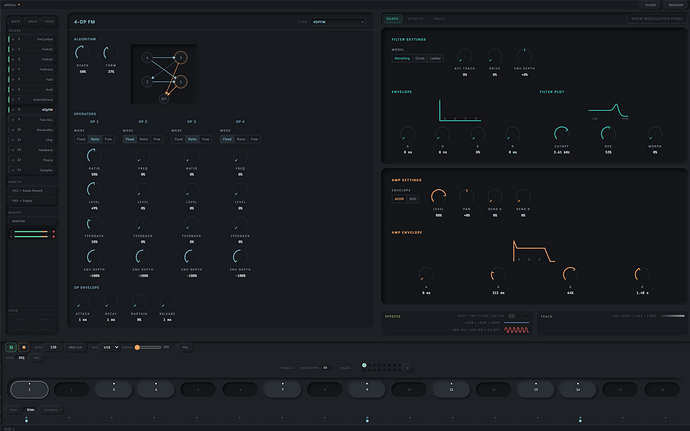Adjust the OP Envelope Attack knob
The height and width of the screenshot is (431, 690).
tap(83, 302)
